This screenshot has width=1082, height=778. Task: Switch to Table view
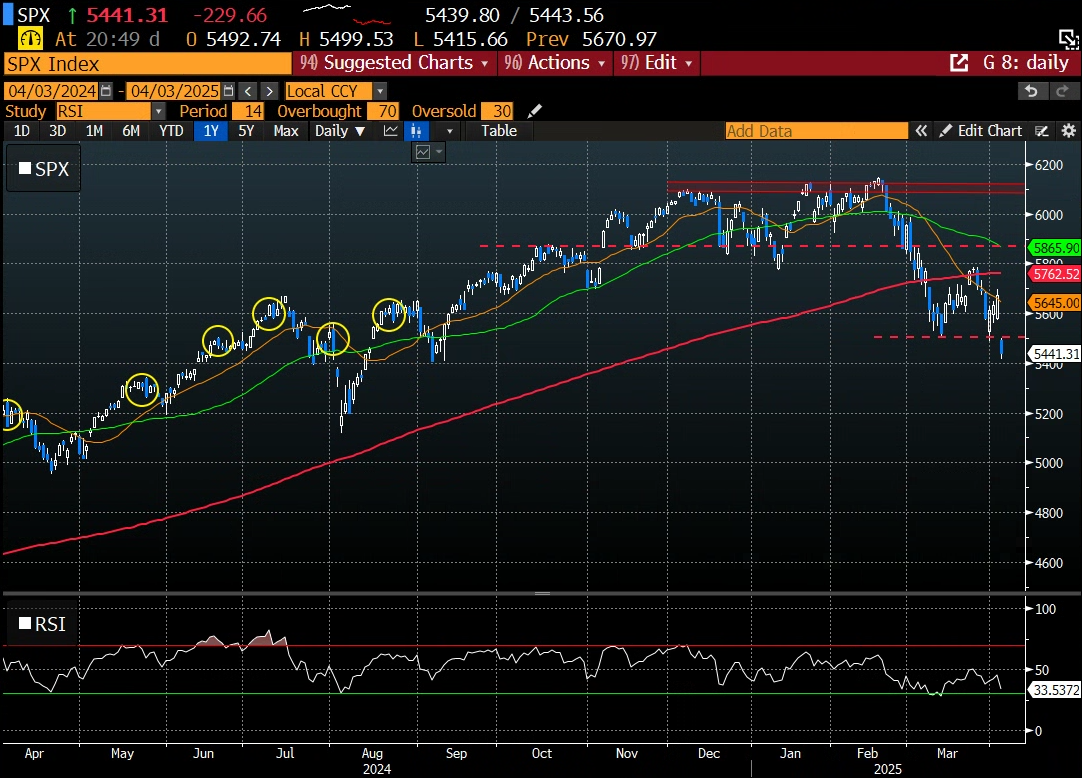(499, 131)
